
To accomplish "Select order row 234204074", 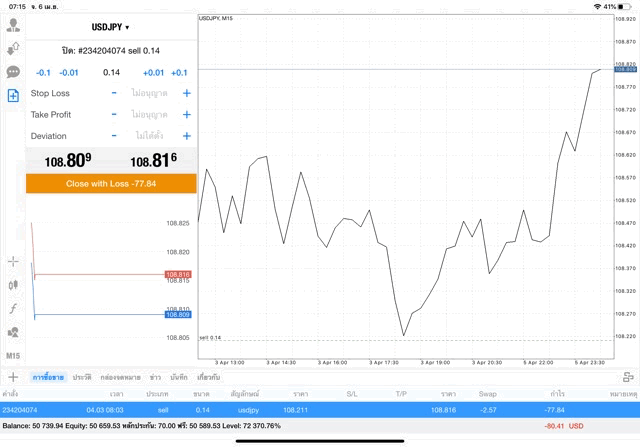I will pyautogui.click(x=320, y=410).
